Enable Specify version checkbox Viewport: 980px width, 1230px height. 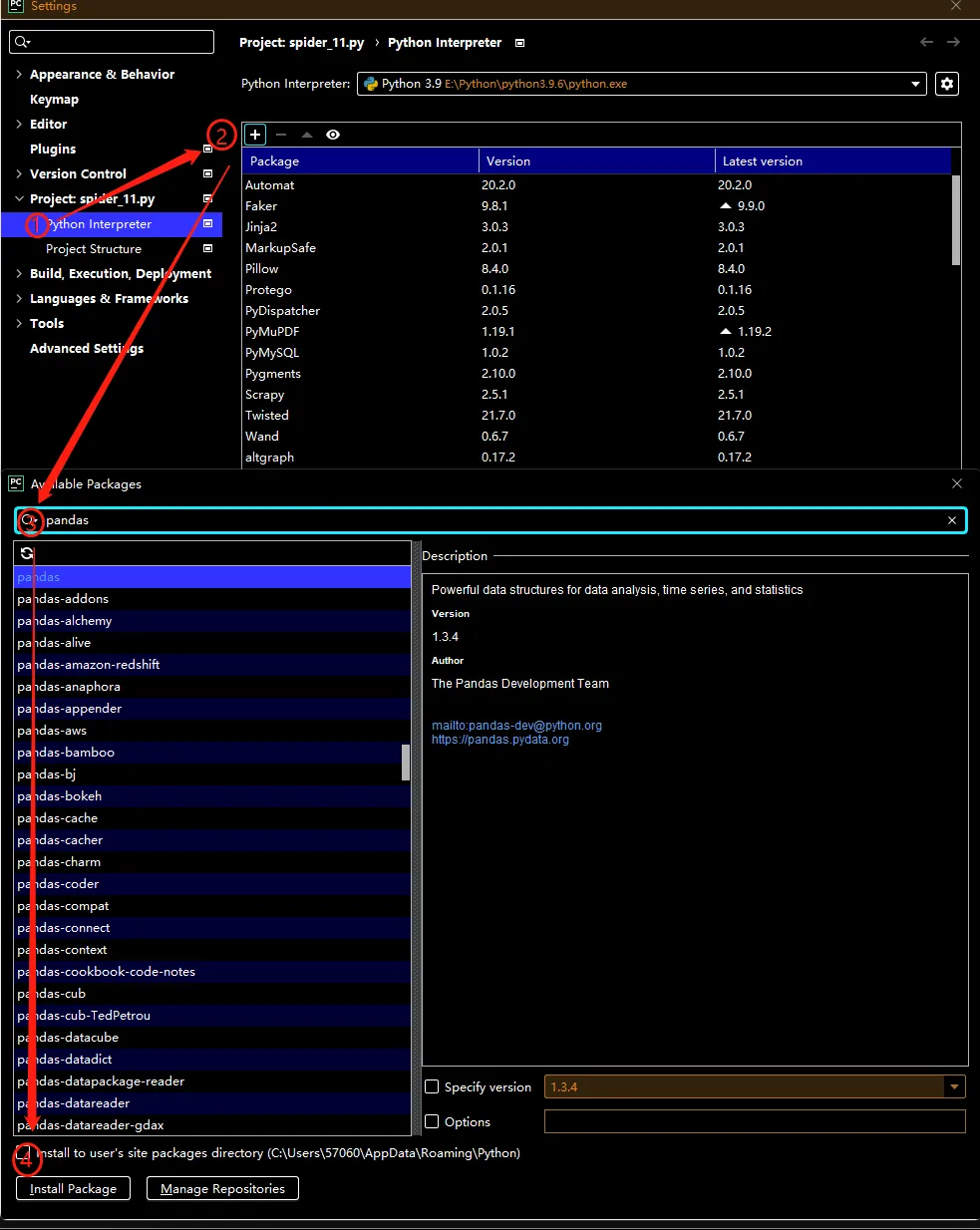point(432,1086)
